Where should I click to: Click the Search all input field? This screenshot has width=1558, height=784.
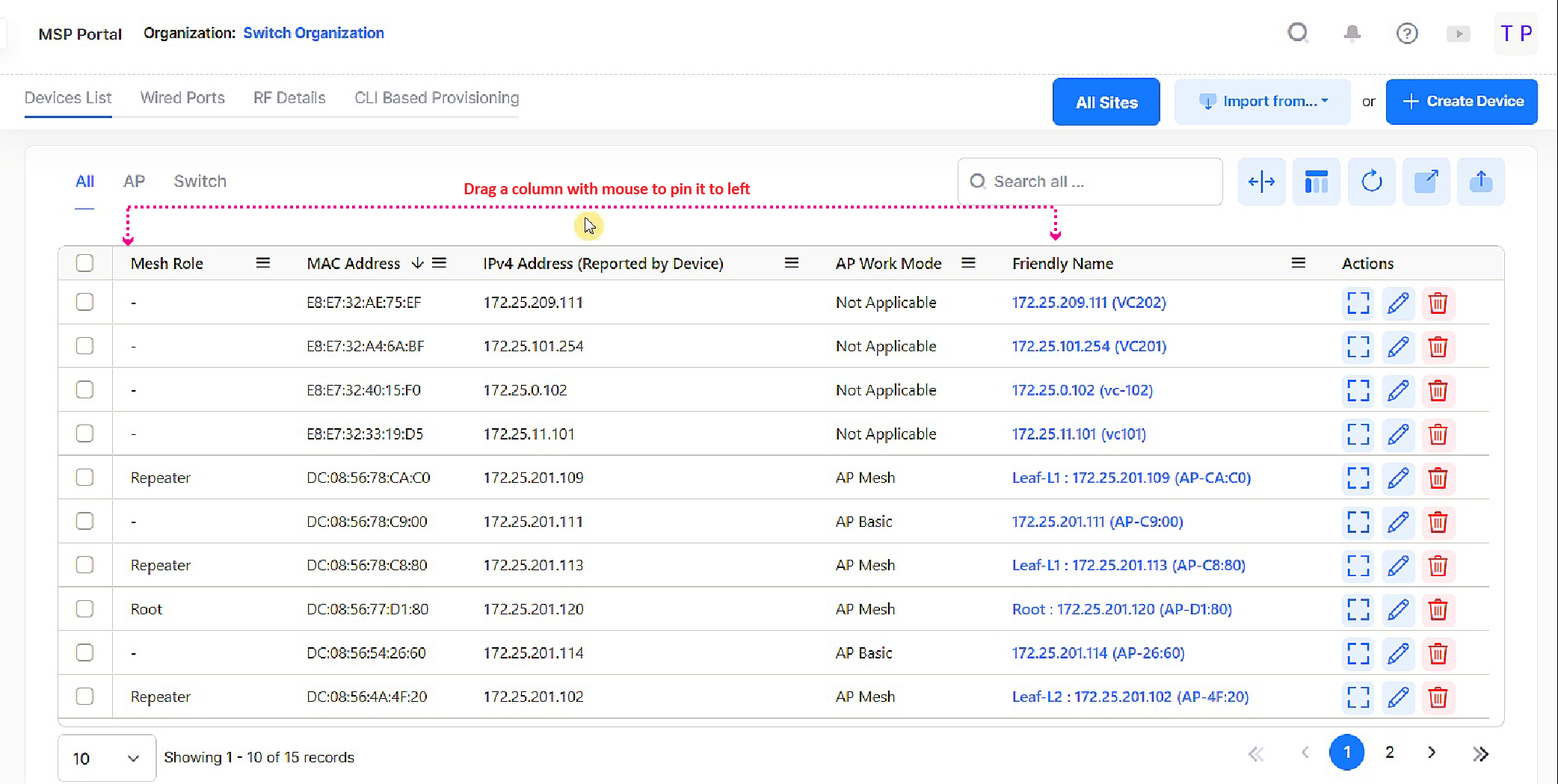[1099, 182]
